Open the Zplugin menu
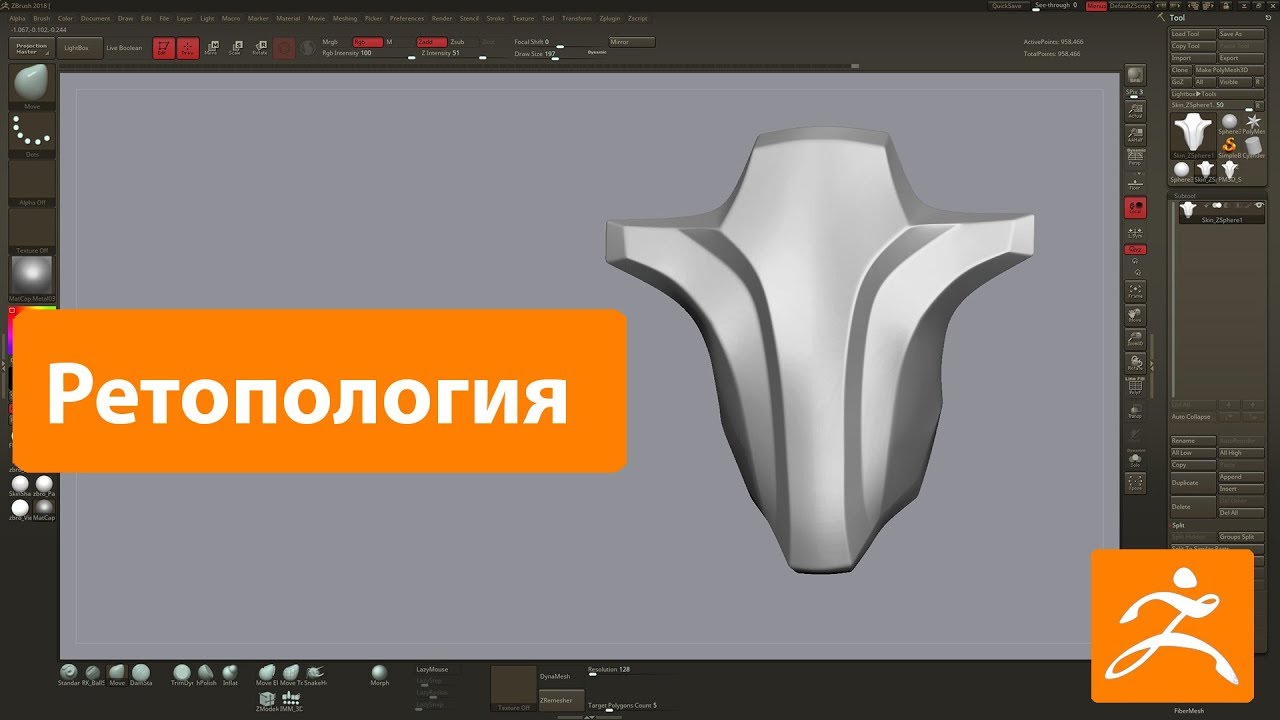This screenshot has height=720, width=1280. [x=610, y=18]
